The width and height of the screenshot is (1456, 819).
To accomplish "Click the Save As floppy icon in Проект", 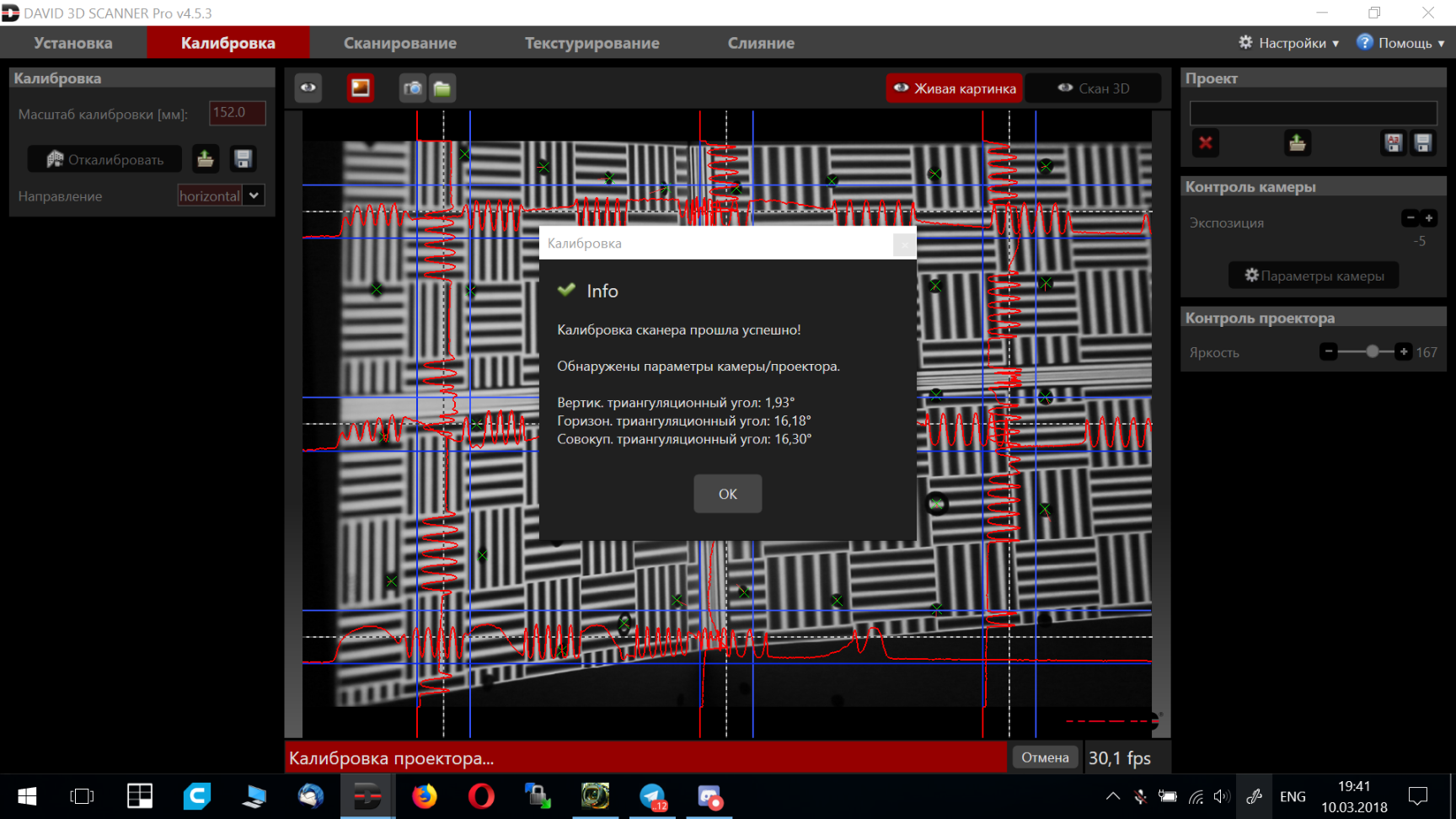I will [1394, 143].
